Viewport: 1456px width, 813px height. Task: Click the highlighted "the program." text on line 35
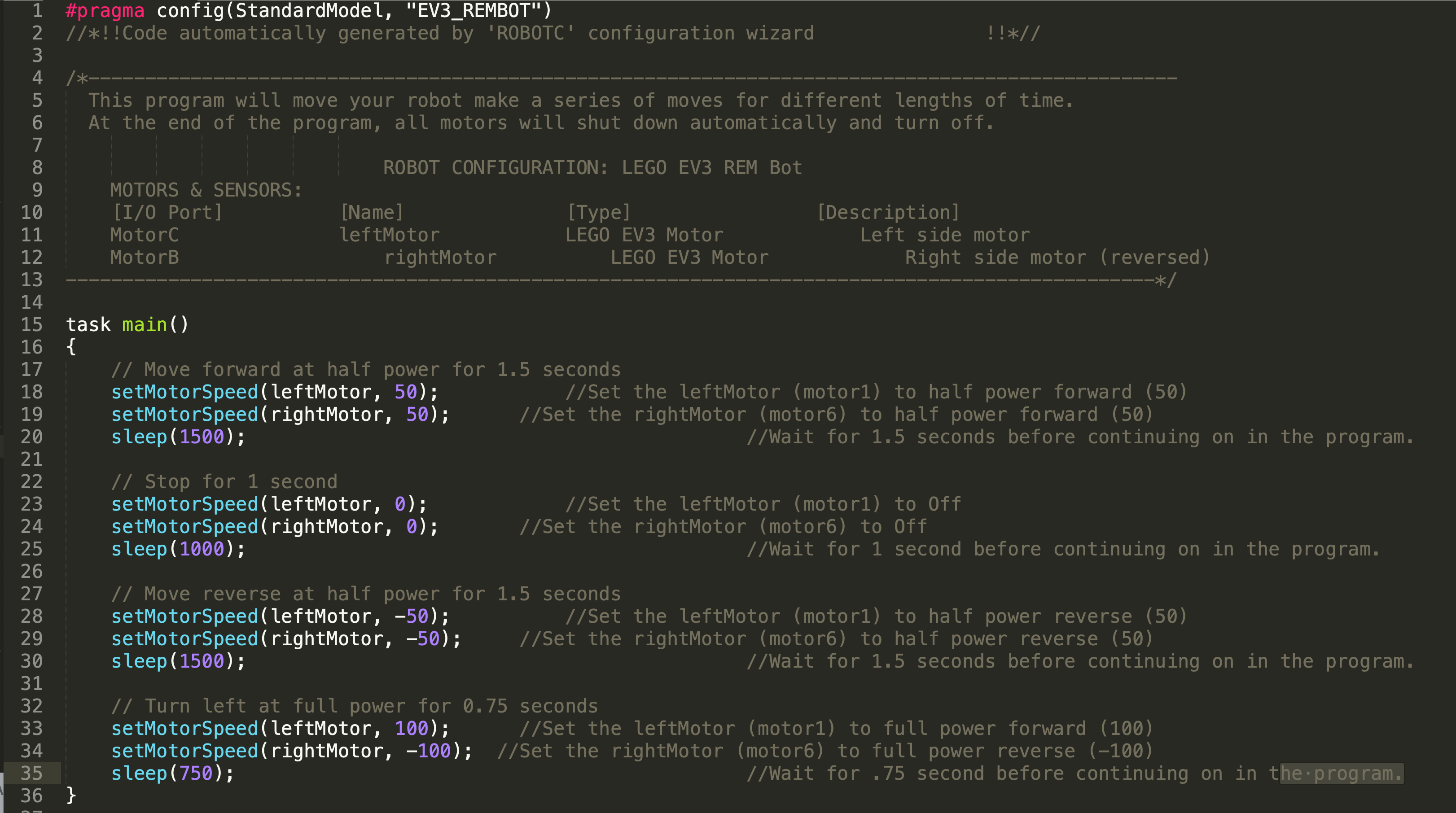(x=1341, y=773)
